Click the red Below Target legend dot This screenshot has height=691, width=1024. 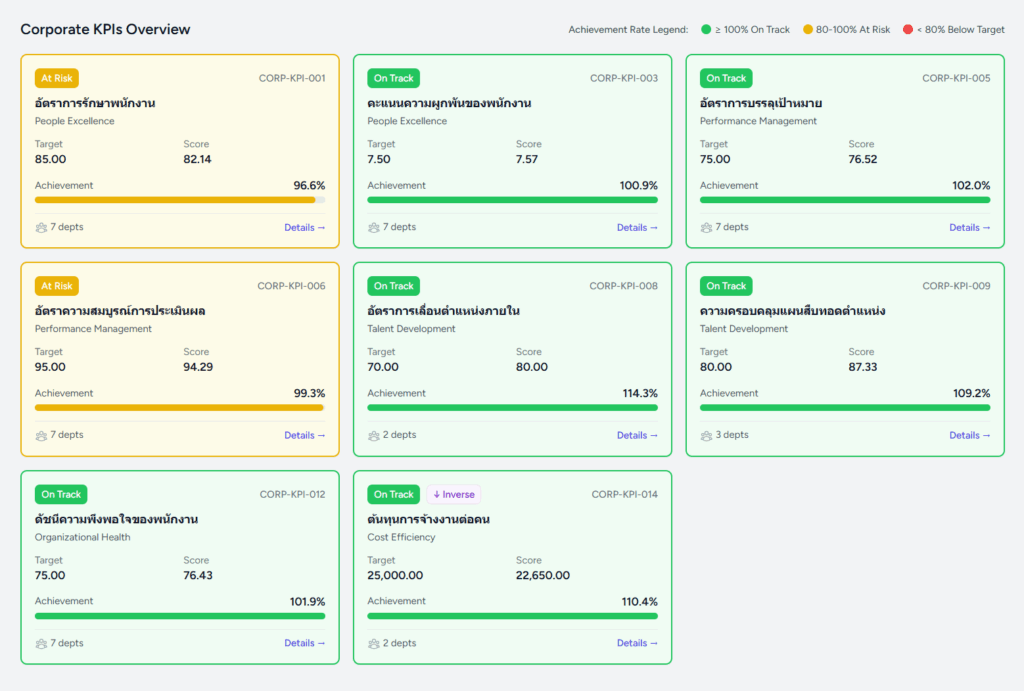pyautogui.click(x=908, y=30)
